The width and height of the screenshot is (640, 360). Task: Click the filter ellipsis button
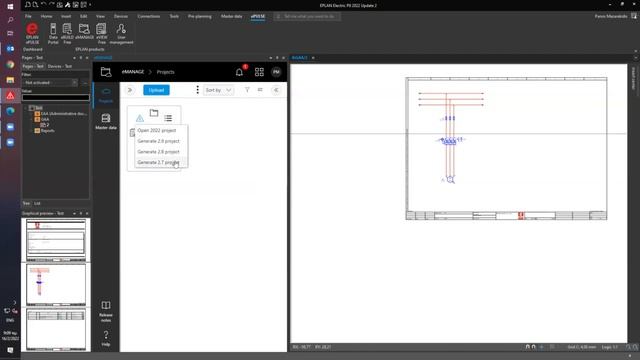click(85, 83)
